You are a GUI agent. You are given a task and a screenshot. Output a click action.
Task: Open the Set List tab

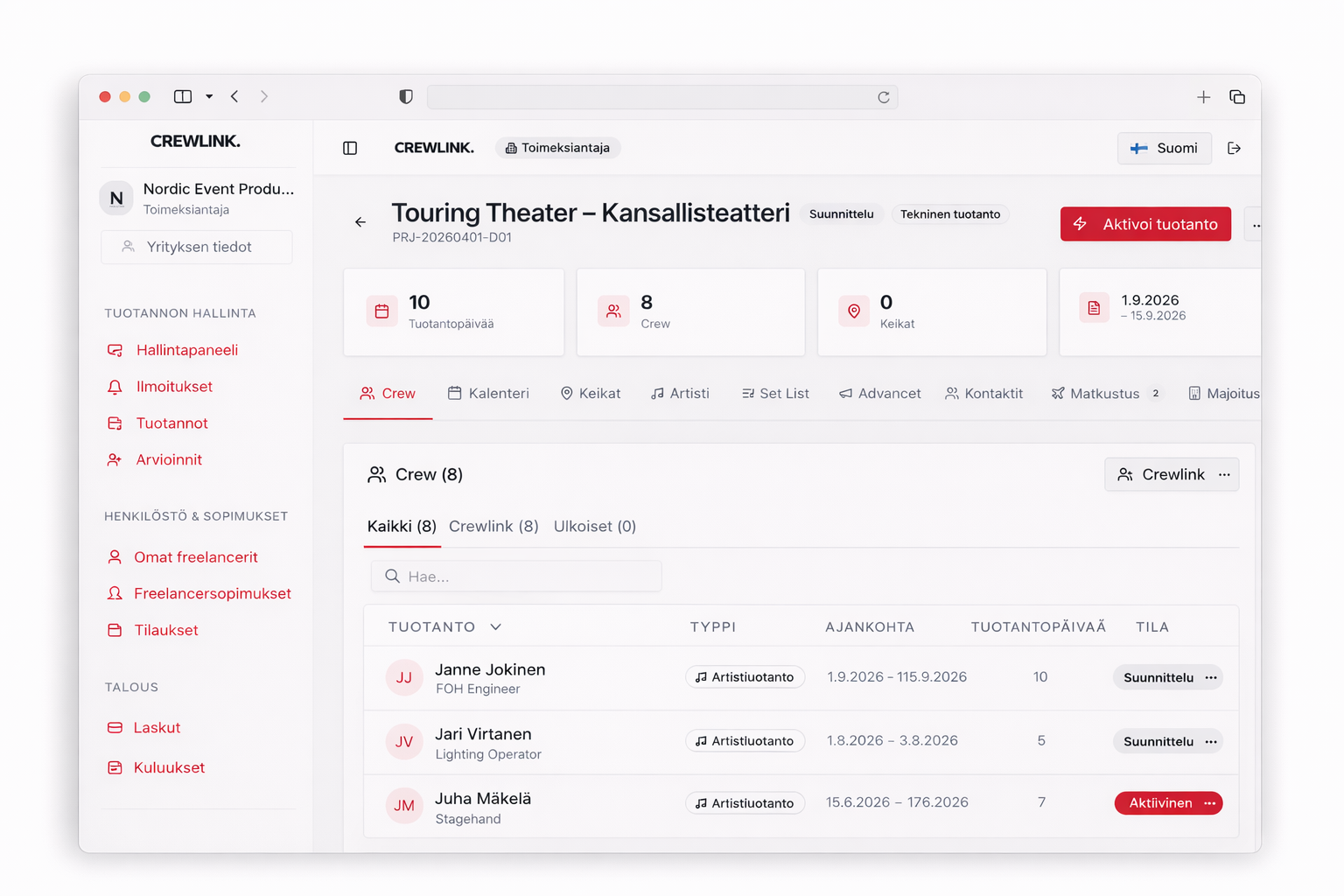pos(775,394)
